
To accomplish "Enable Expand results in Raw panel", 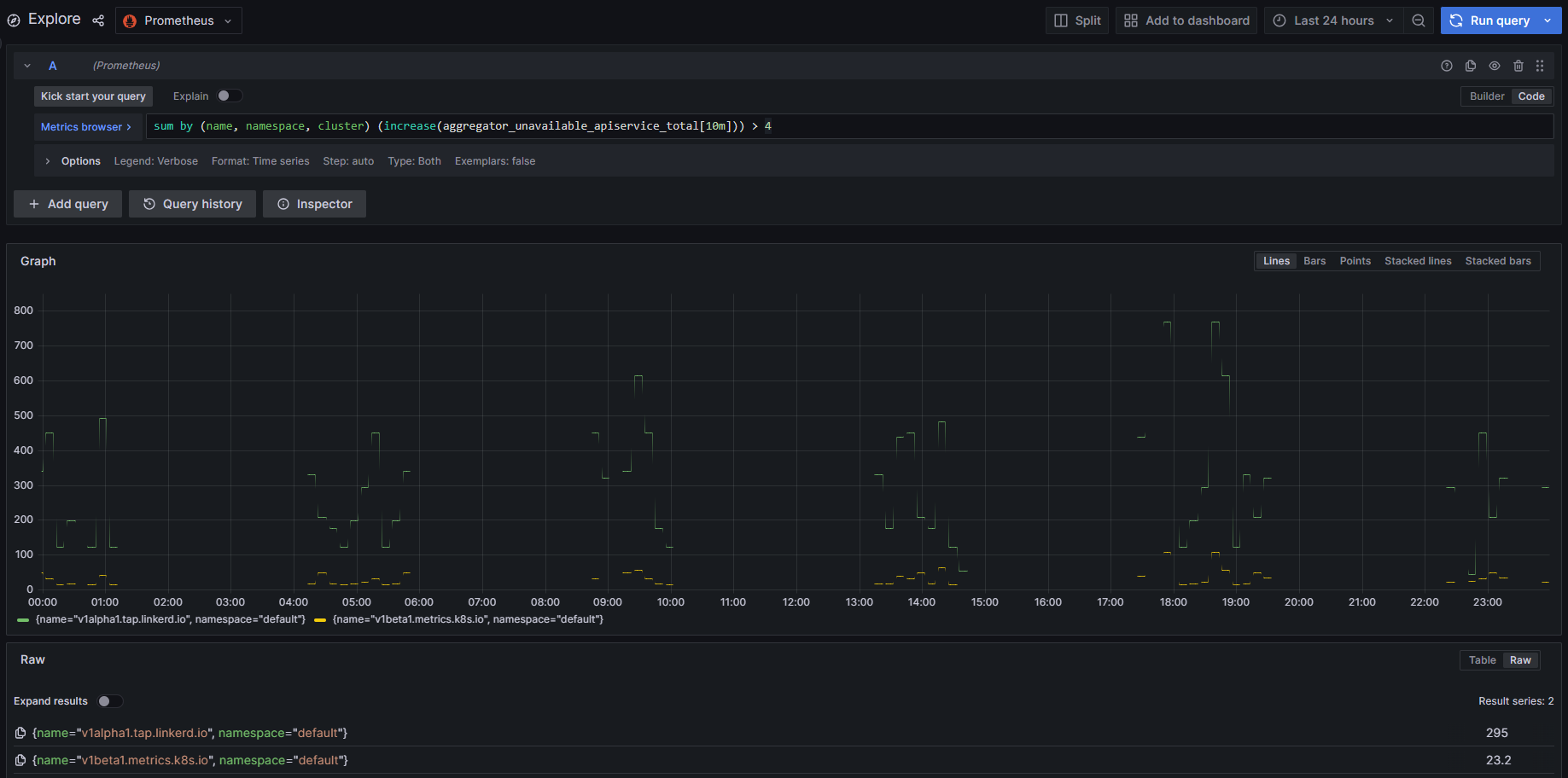I will pyautogui.click(x=109, y=700).
